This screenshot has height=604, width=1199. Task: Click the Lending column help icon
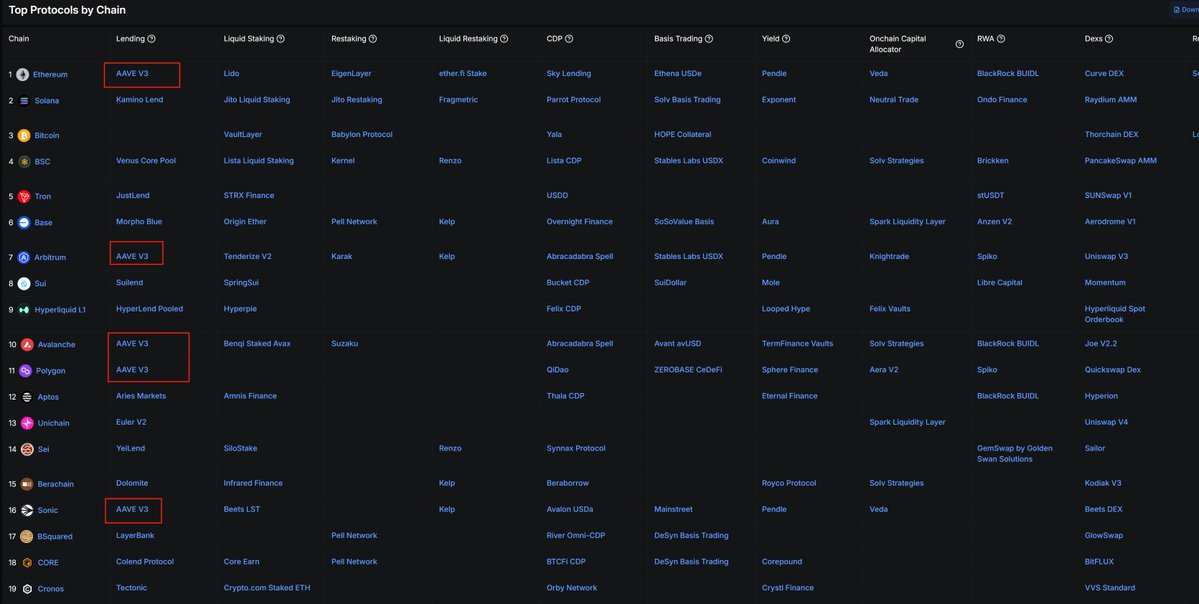click(151, 39)
